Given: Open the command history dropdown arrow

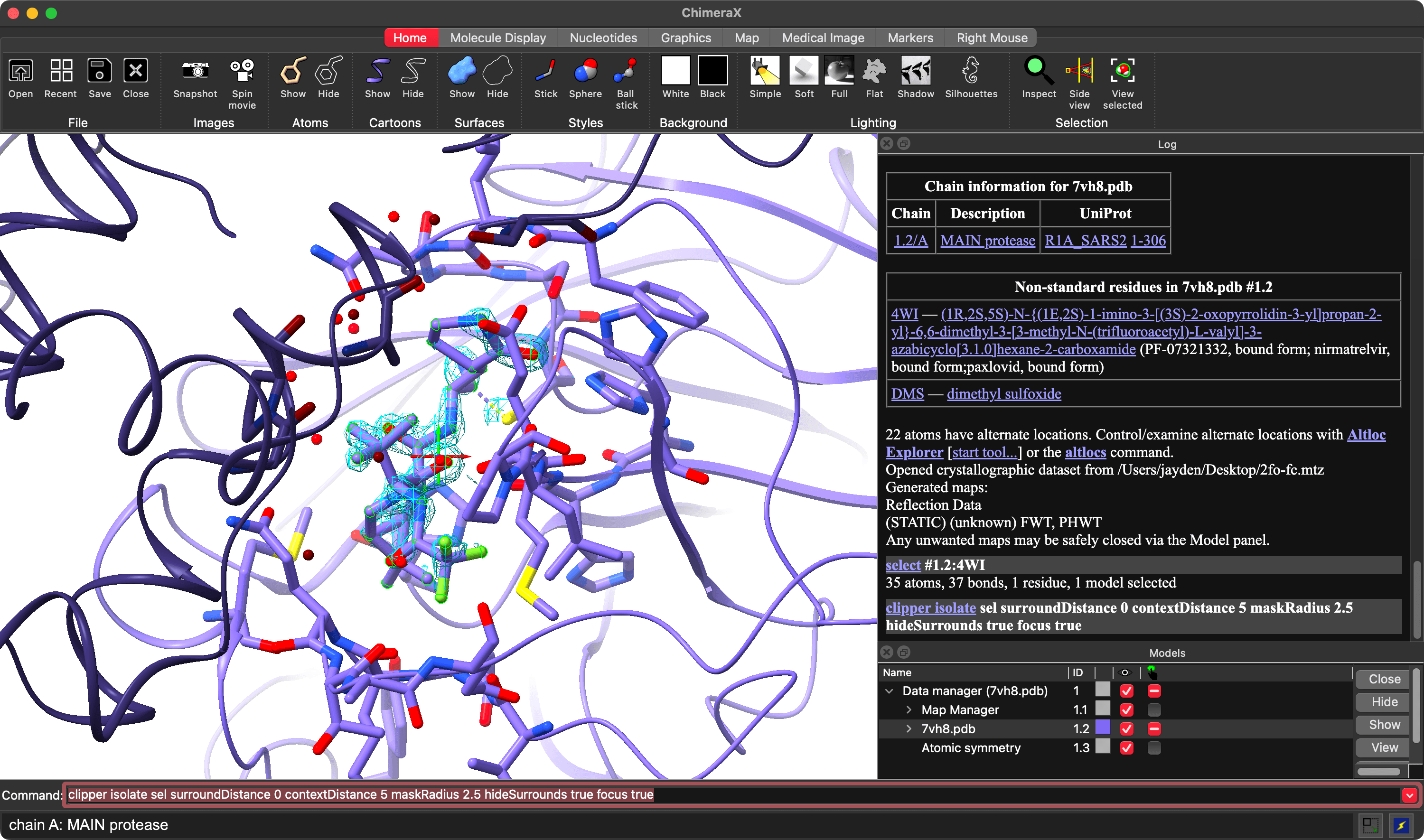Looking at the screenshot, I should (x=1409, y=795).
